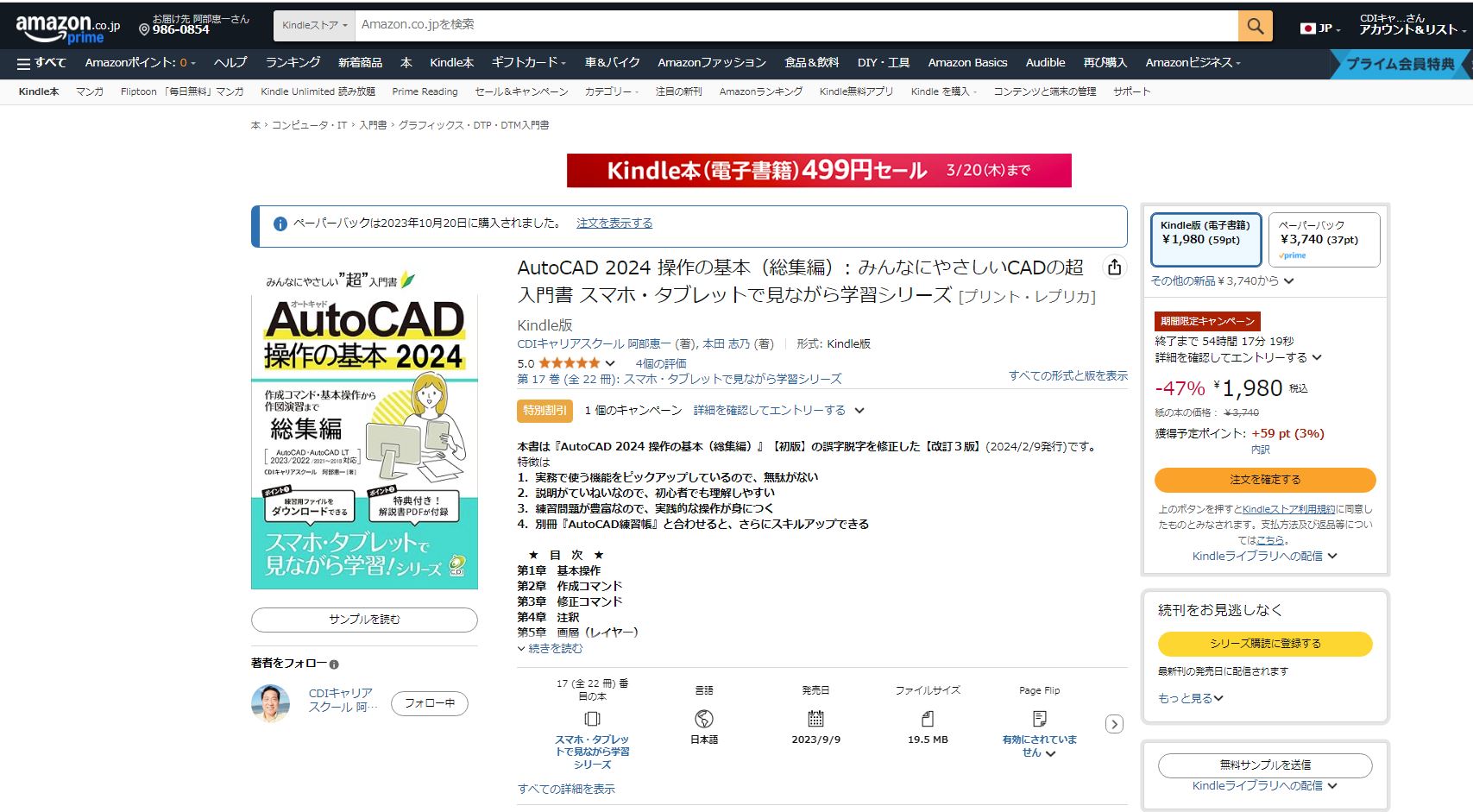
Task: Expand その他の新品 price options
Action: 1221,281
